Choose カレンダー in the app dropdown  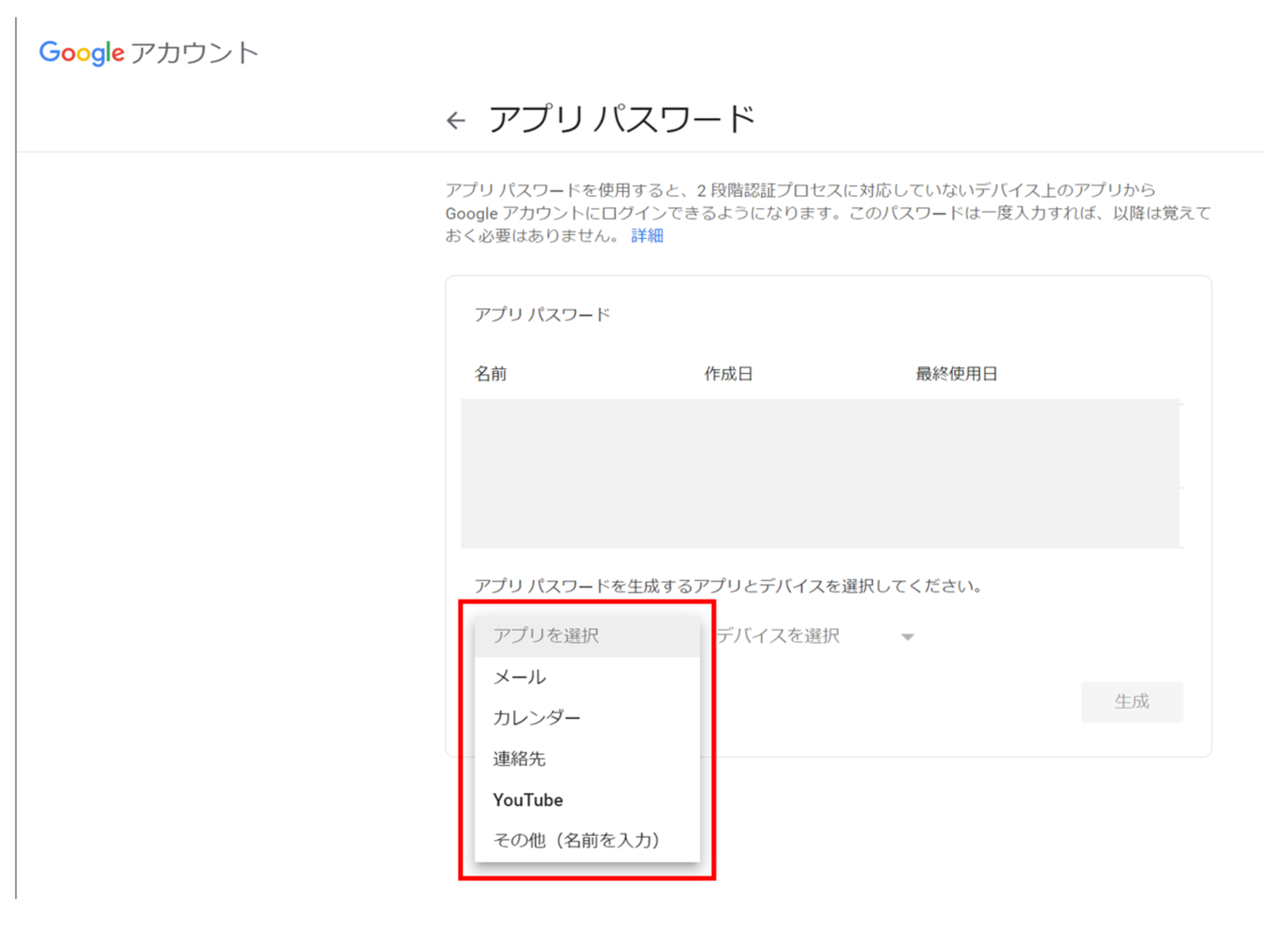click(x=536, y=718)
